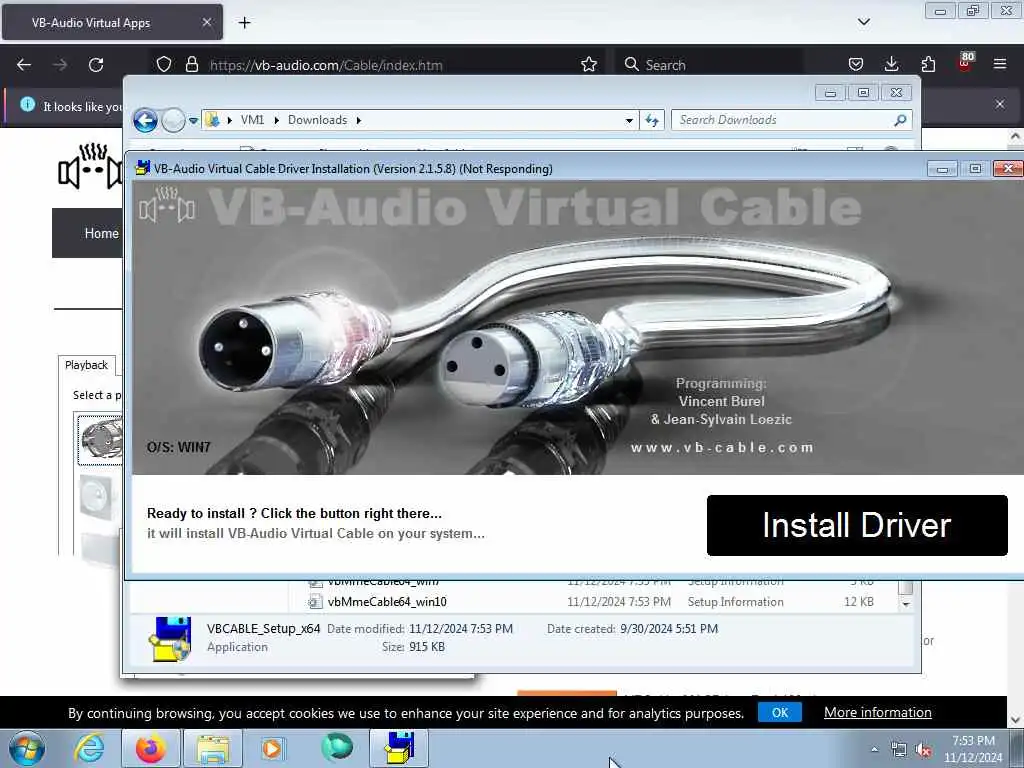Close the VB-Audio Virtual Apps tab

(x=206, y=22)
